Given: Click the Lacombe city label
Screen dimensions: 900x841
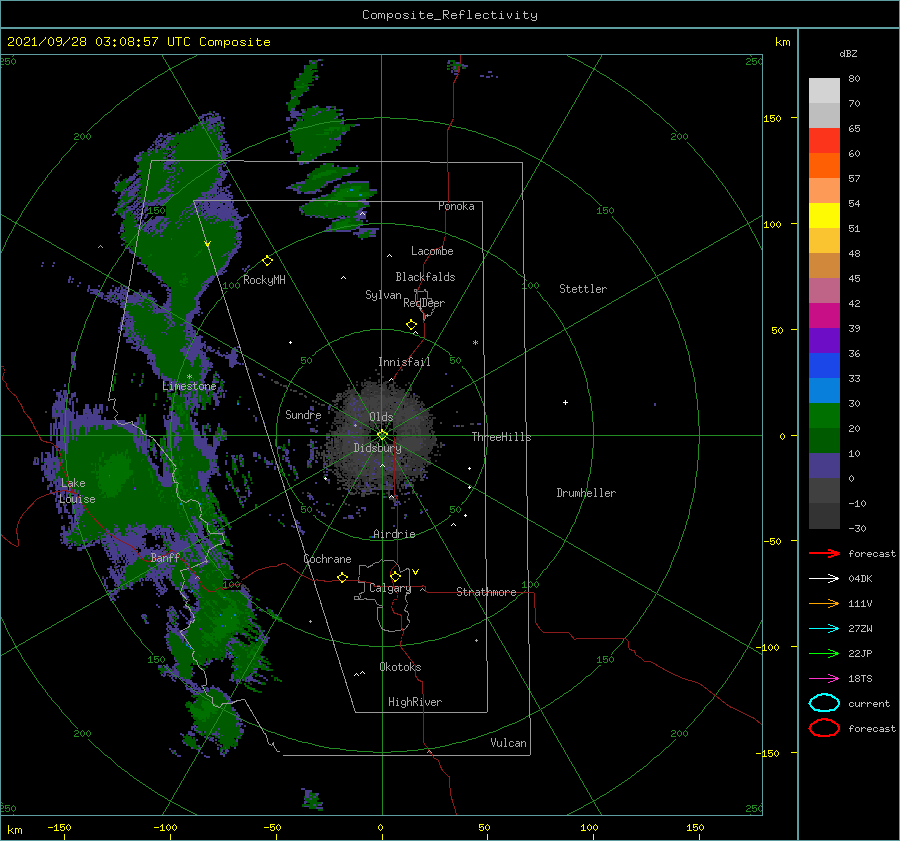Looking at the screenshot, I should (x=432, y=251).
